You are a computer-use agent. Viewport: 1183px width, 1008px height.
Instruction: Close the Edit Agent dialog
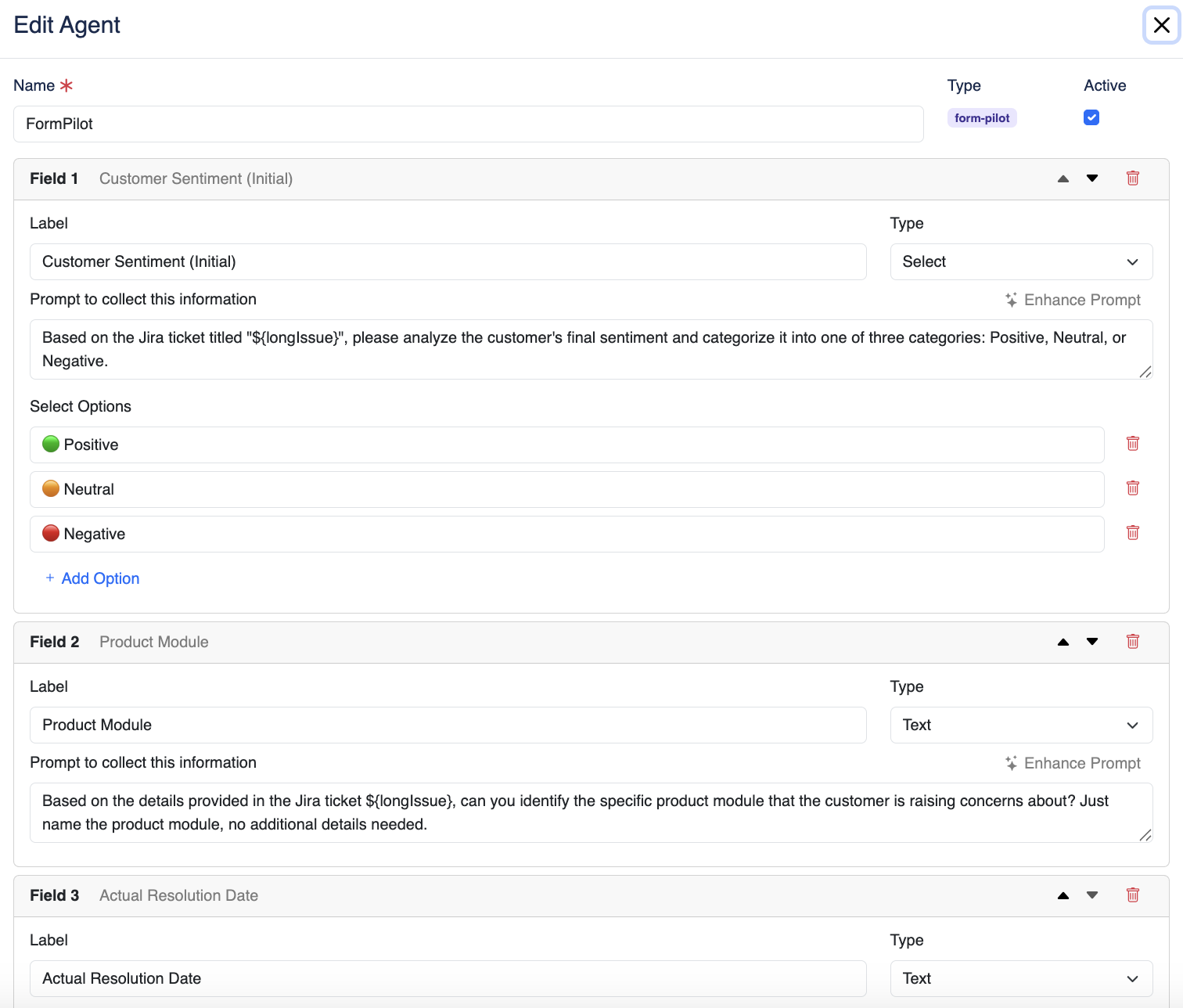[1161, 25]
